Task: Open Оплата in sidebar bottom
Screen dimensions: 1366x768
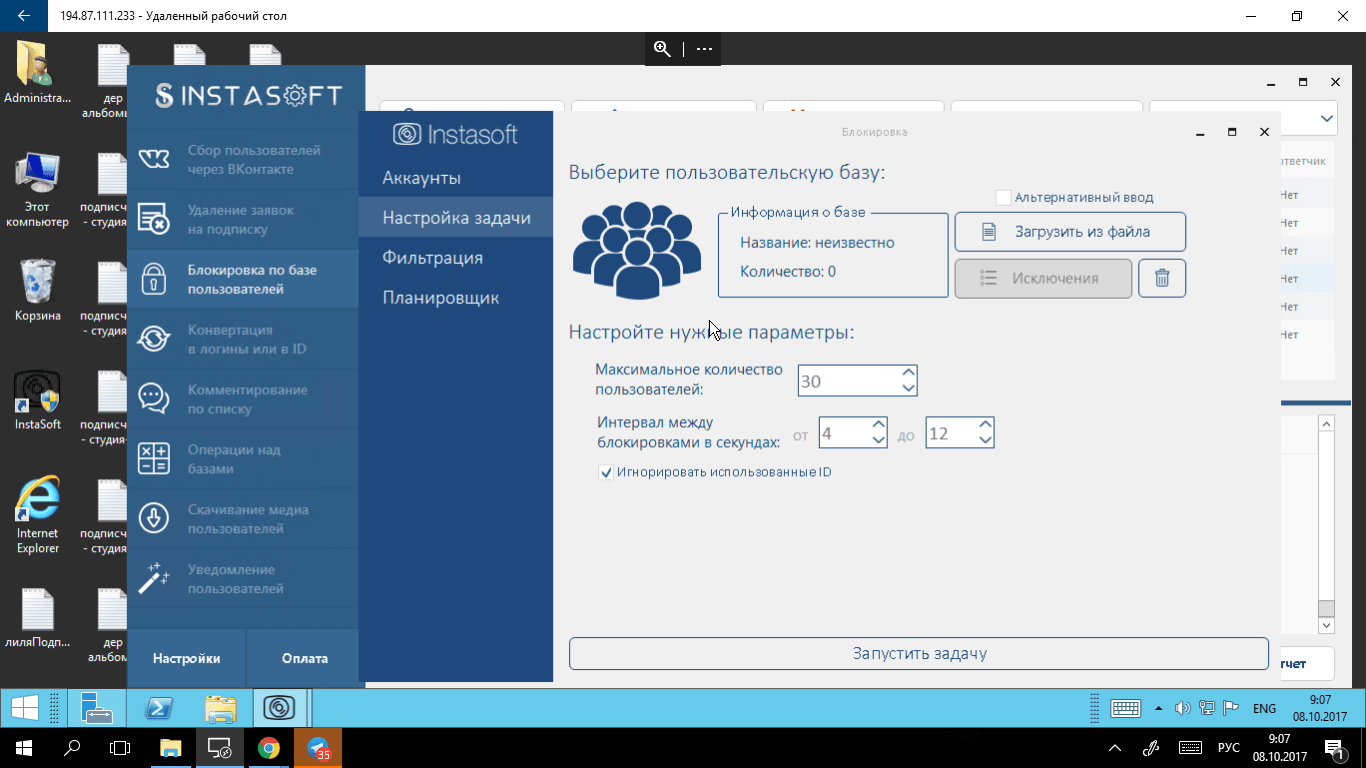Action: 304,658
